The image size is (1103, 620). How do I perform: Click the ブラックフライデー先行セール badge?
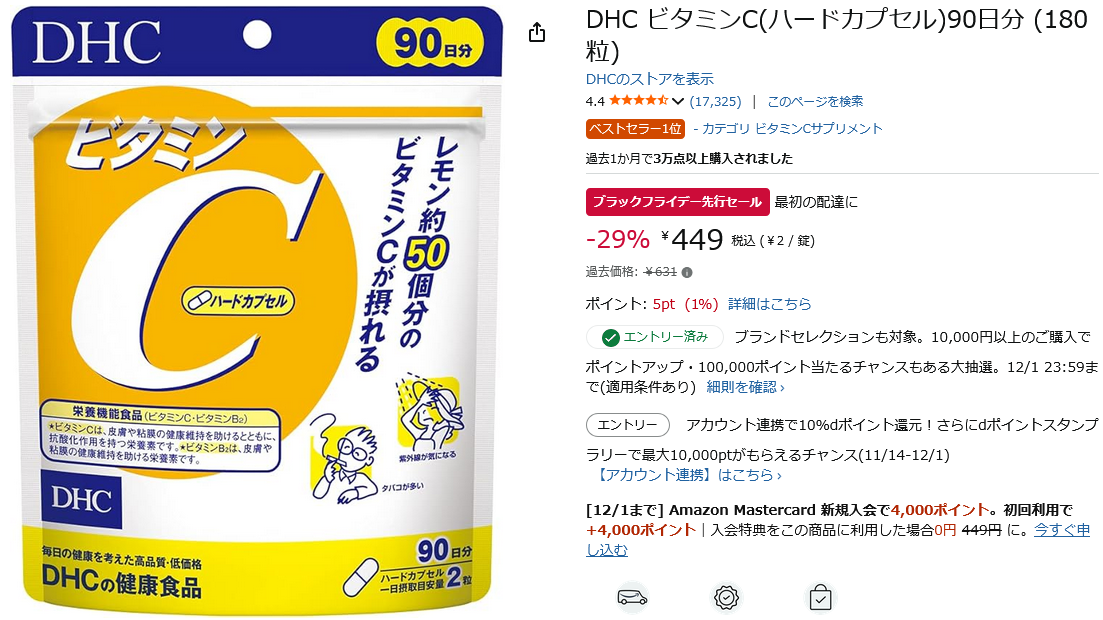(x=677, y=202)
